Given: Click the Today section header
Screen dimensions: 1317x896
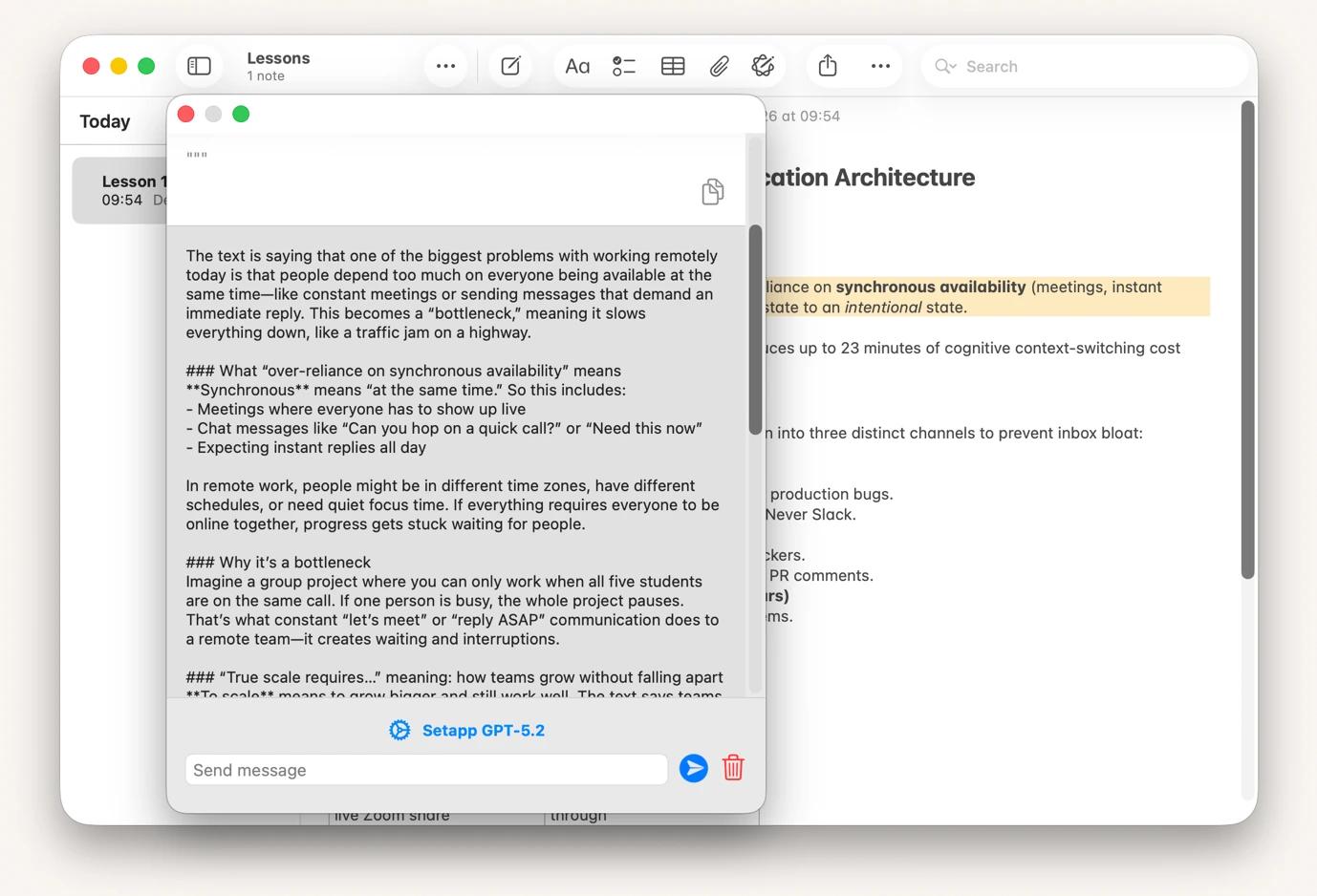Looking at the screenshot, I should coord(105,121).
